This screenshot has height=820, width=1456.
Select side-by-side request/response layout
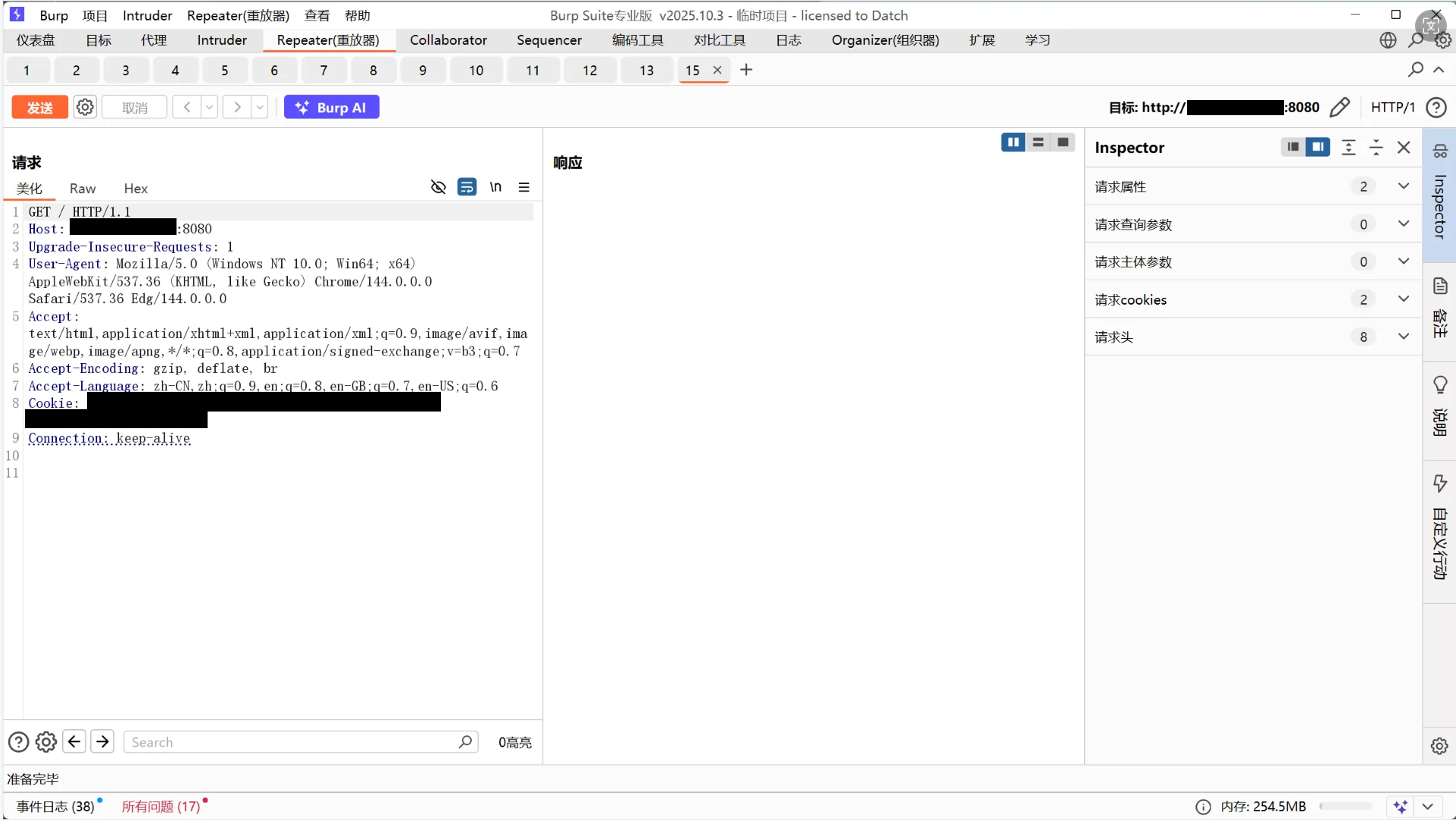coord(1013,142)
